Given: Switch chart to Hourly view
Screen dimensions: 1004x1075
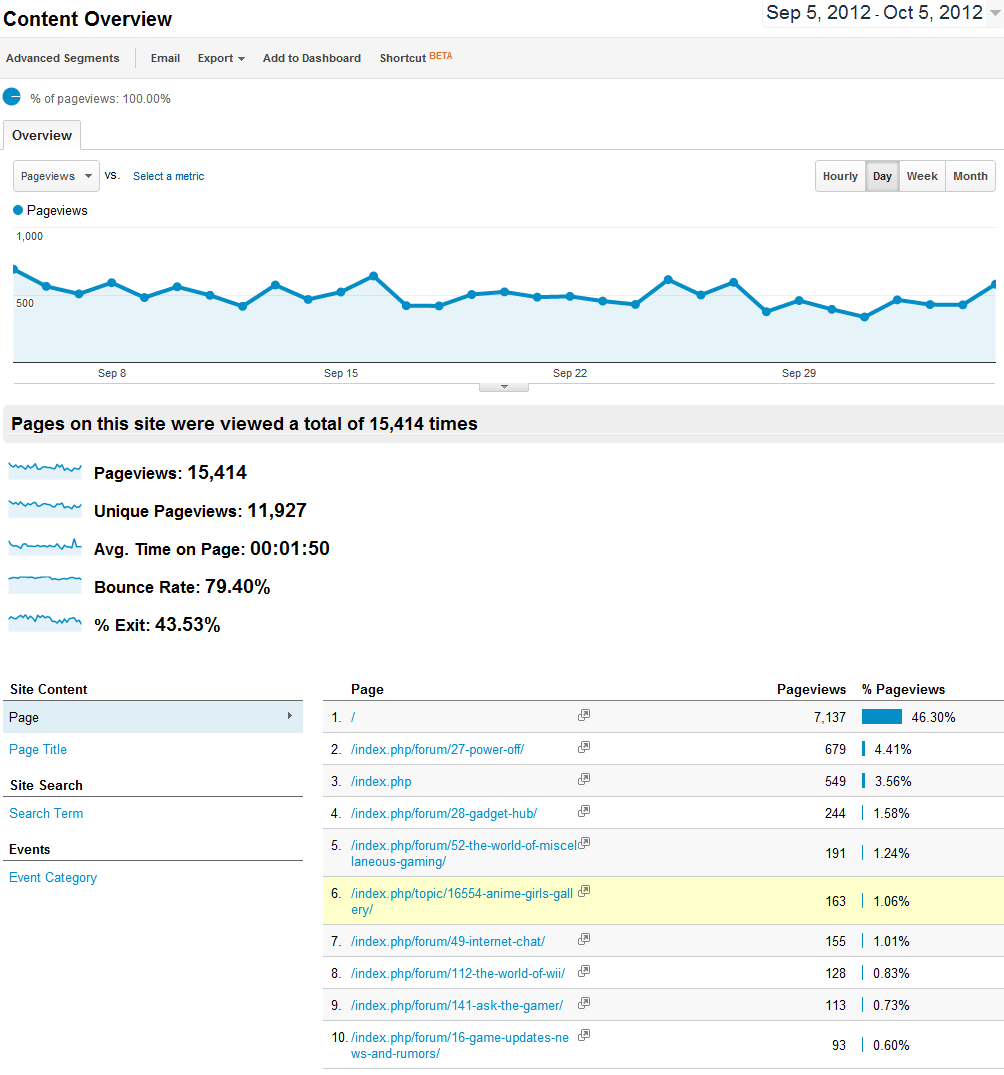Looking at the screenshot, I should [x=840, y=176].
